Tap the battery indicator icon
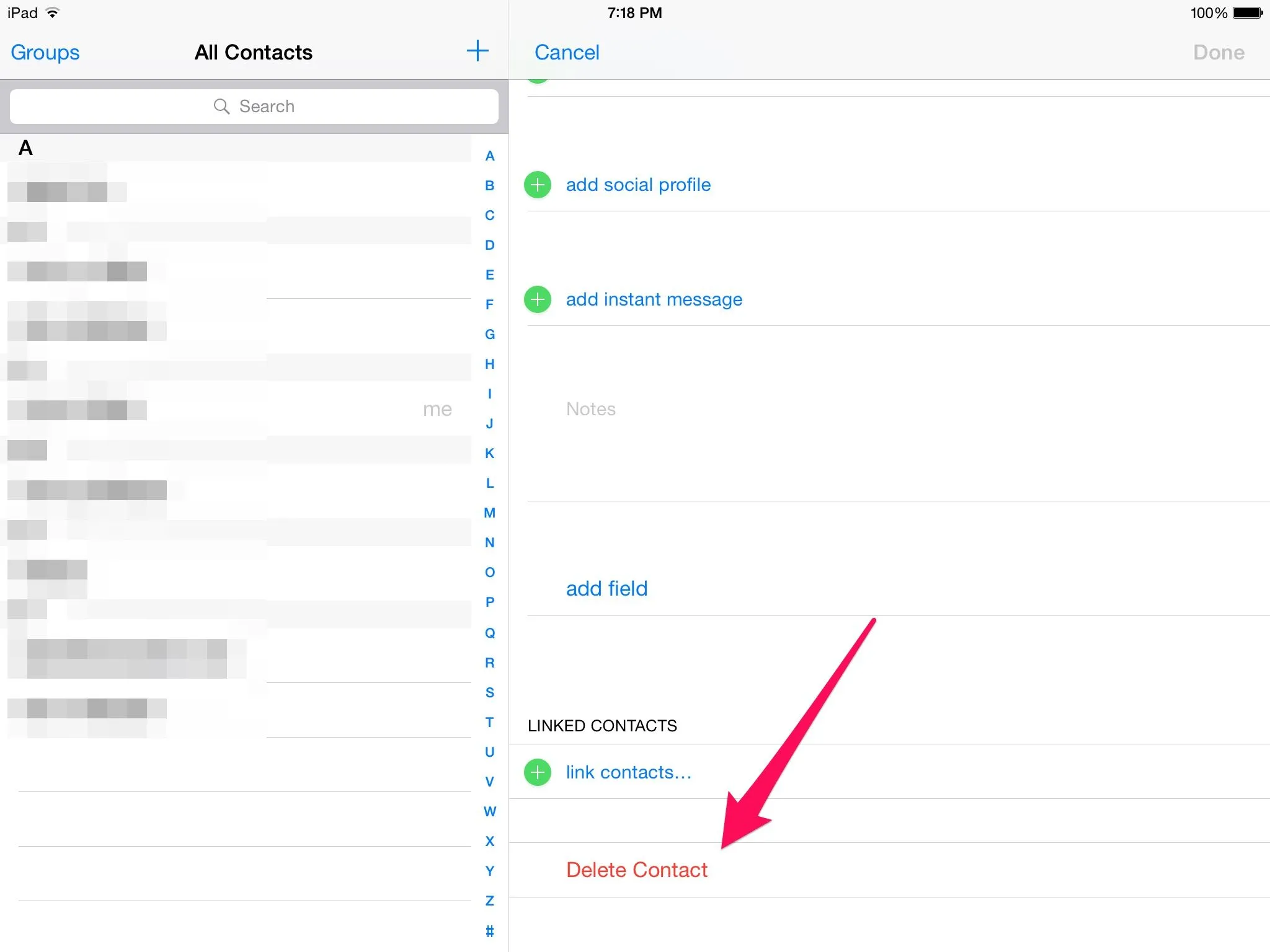1270x952 pixels. pyautogui.click(x=1247, y=12)
